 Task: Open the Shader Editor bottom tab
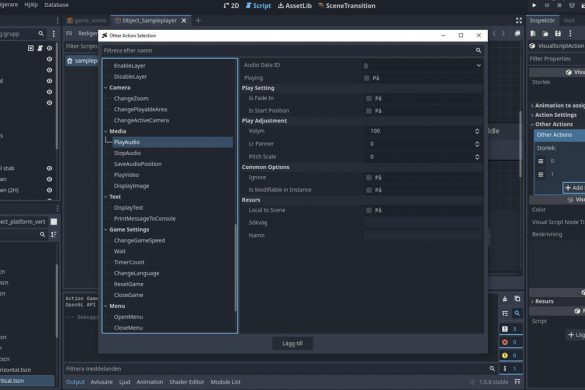point(187,382)
